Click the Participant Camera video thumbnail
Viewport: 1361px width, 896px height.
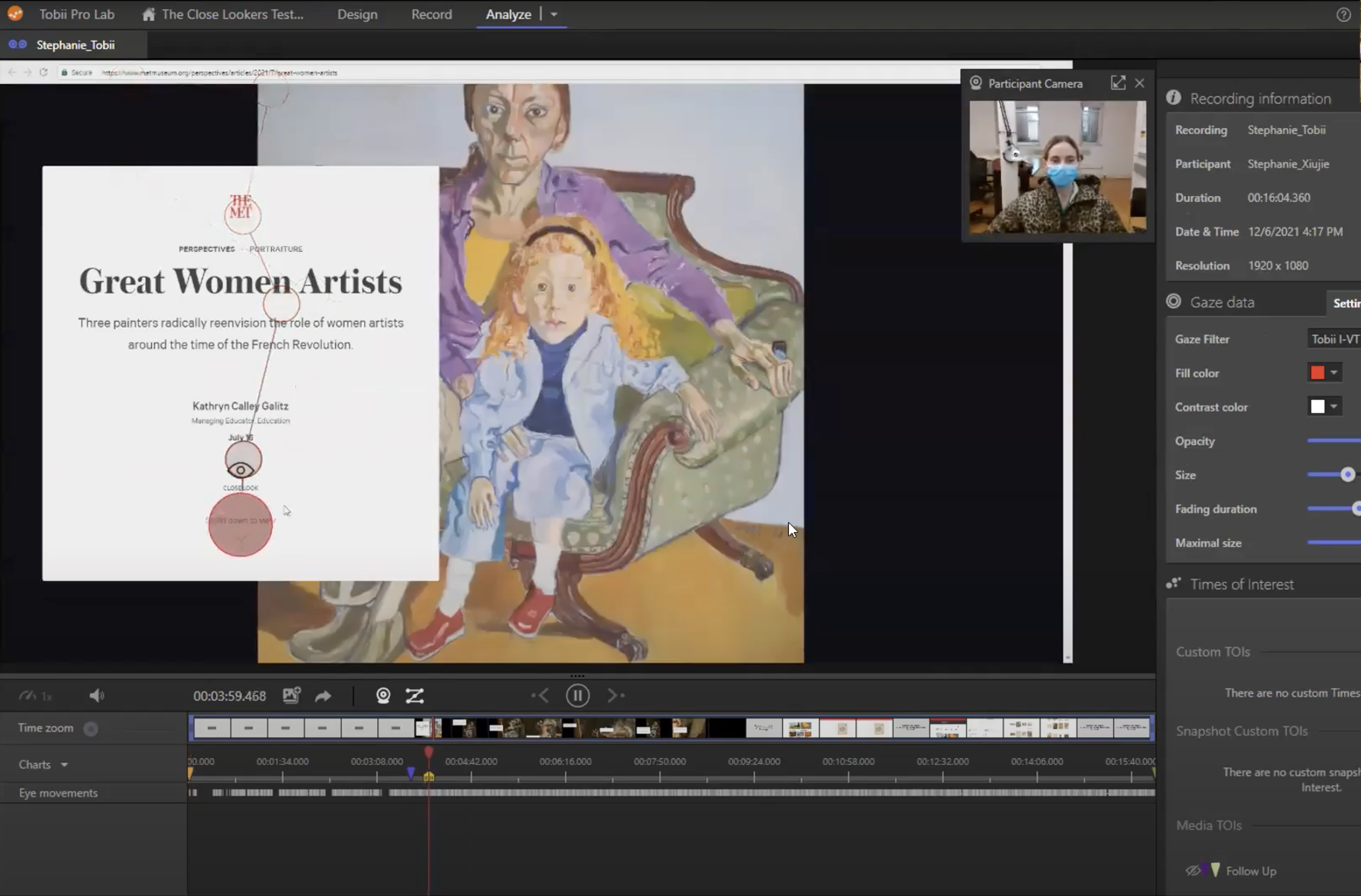[x=1057, y=167]
